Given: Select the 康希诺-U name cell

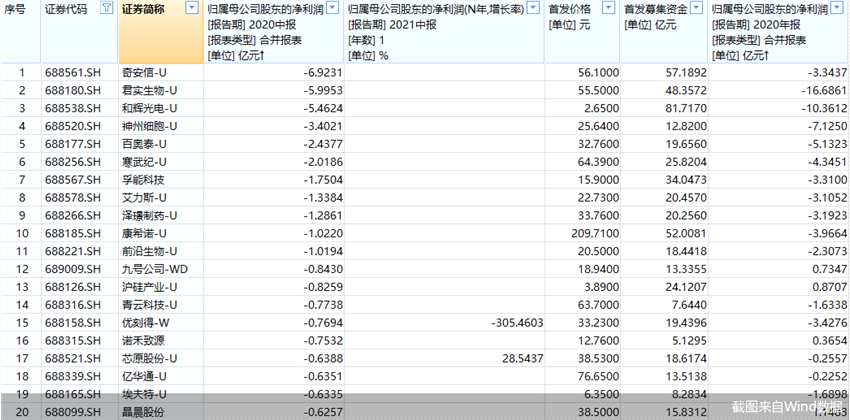Looking at the screenshot, I should (x=145, y=234).
